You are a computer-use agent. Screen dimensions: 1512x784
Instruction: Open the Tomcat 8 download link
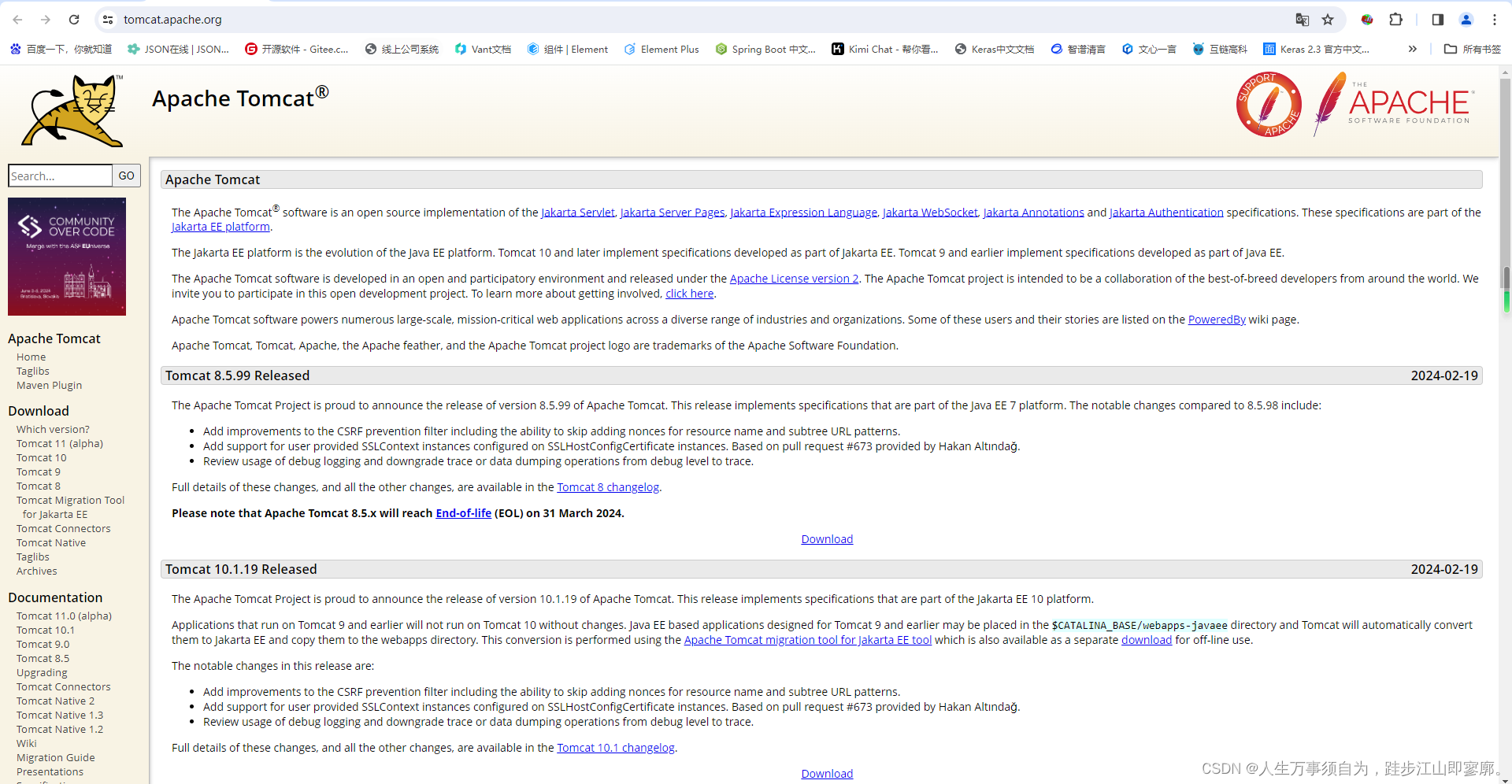(x=39, y=486)
